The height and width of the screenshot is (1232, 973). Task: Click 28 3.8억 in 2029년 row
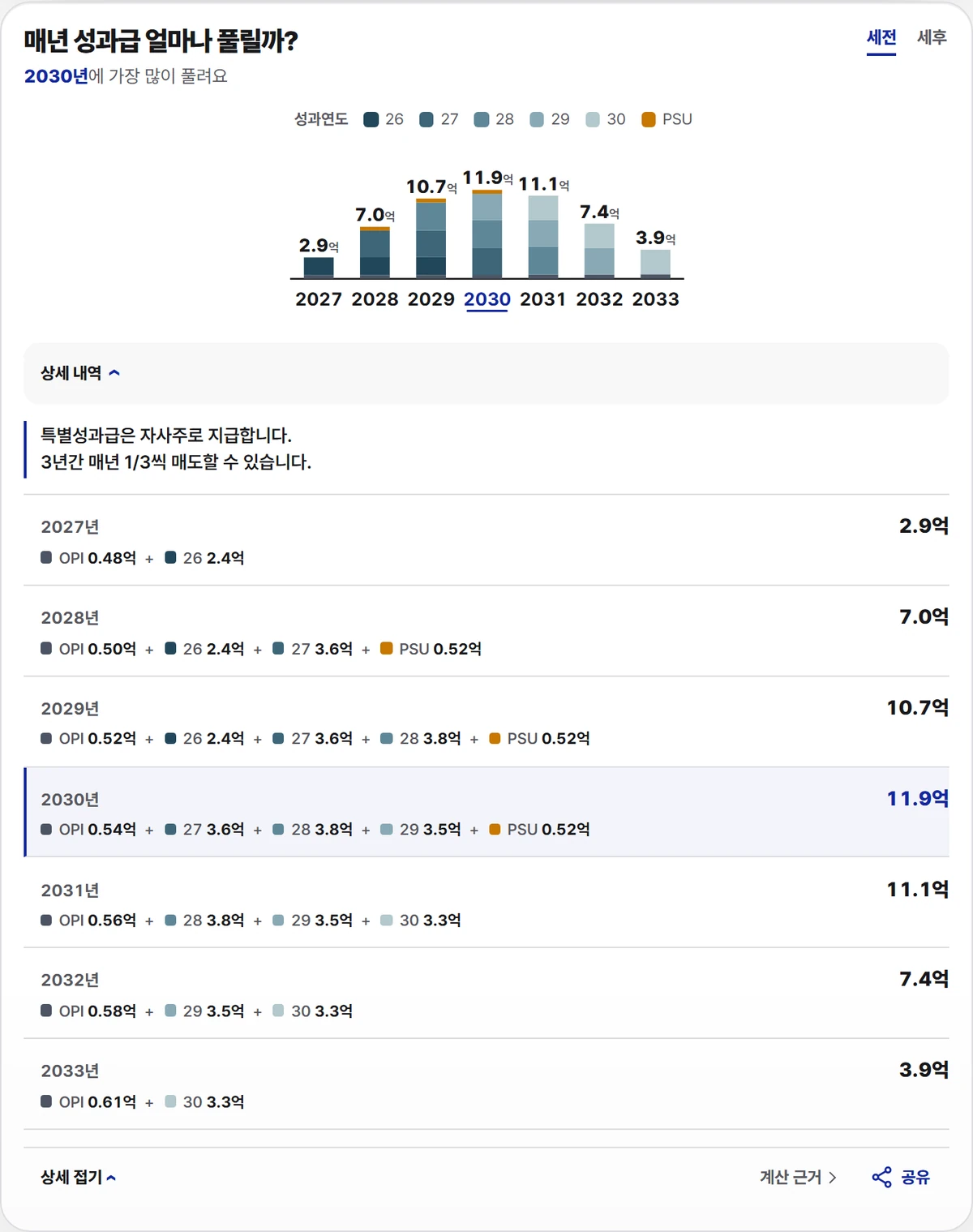pyautogui.click(x=420, y=738)
